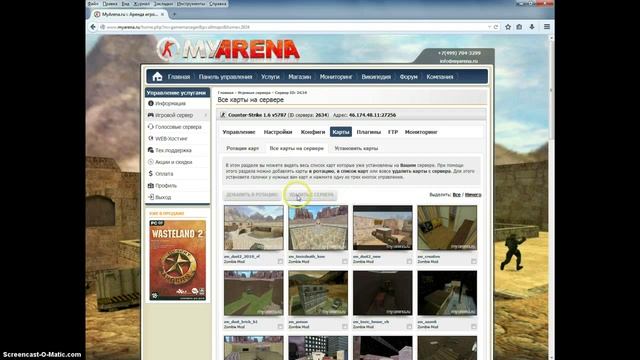640x360 pixels.
Task: Tick the checkbox under the dark assault map
Action: 473,327
